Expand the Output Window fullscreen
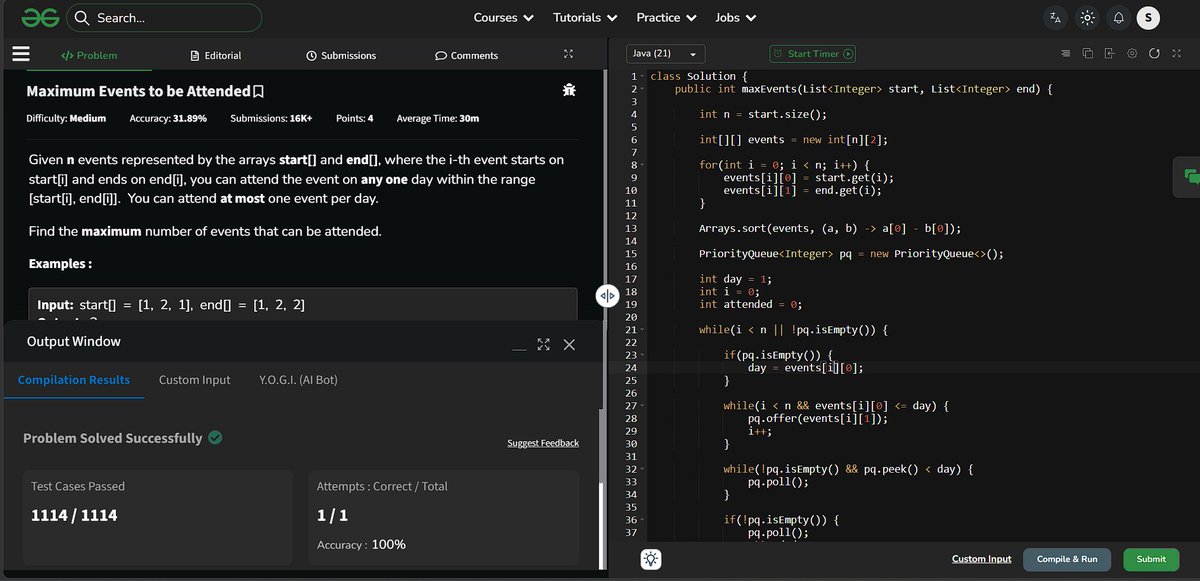This screenshot has height=581, width=1200. pyautogui.click(x=544, y=344)
